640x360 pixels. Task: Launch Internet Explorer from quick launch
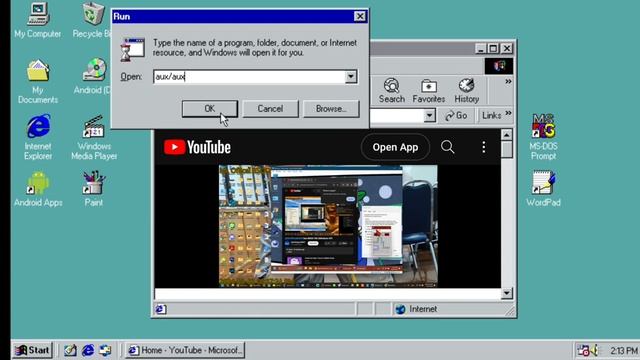click(88, 350)
